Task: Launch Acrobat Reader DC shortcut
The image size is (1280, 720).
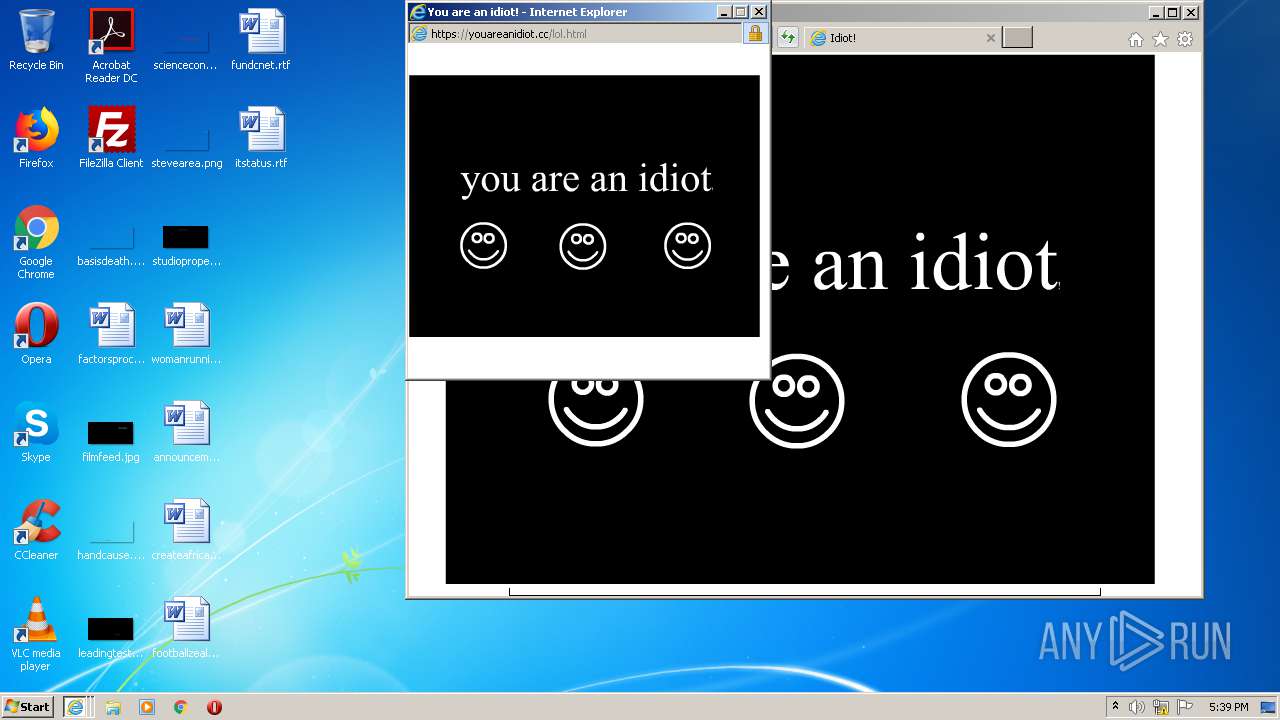Action: (111, 45)
